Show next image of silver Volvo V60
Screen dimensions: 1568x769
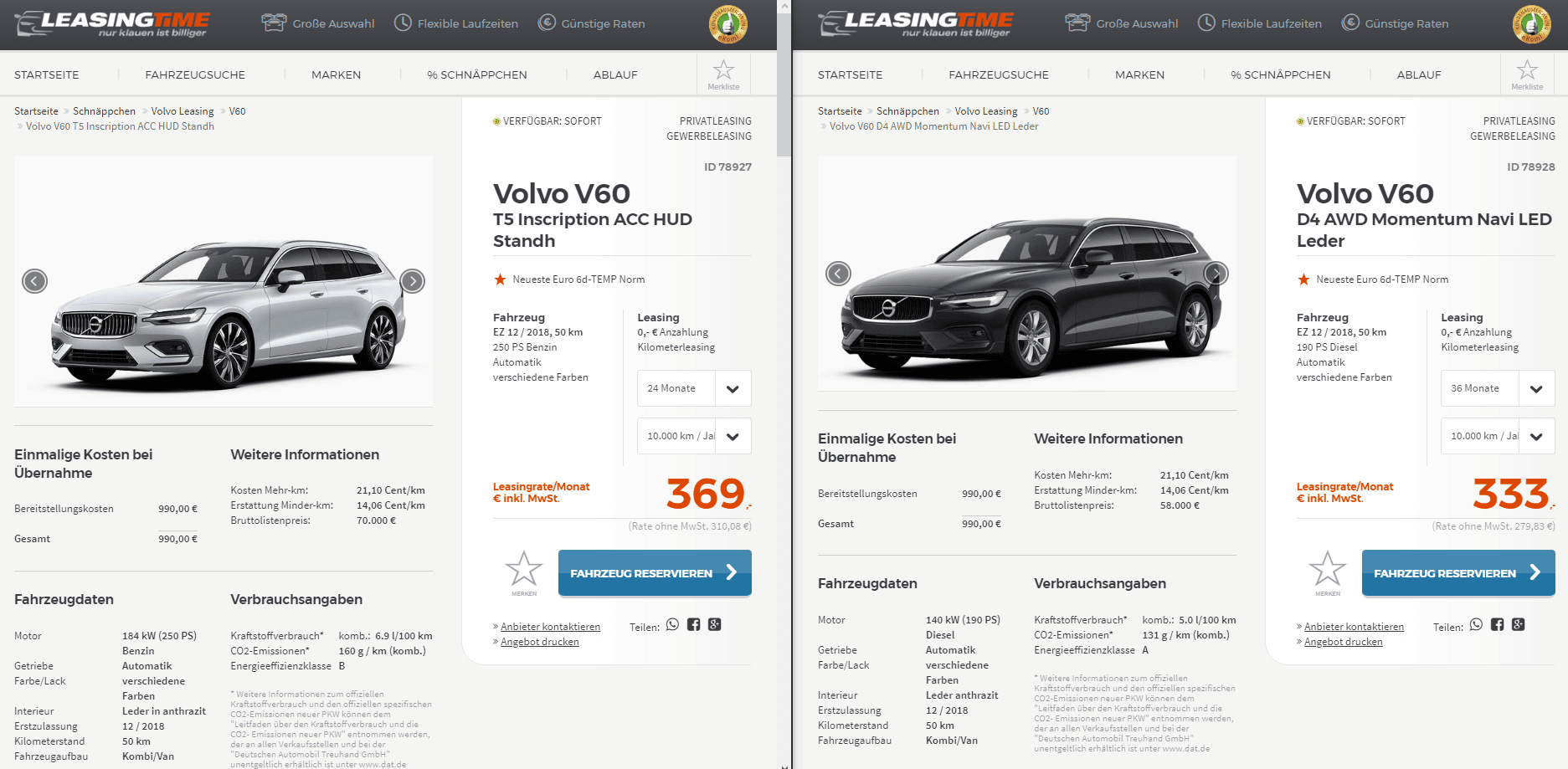point(412,281)
